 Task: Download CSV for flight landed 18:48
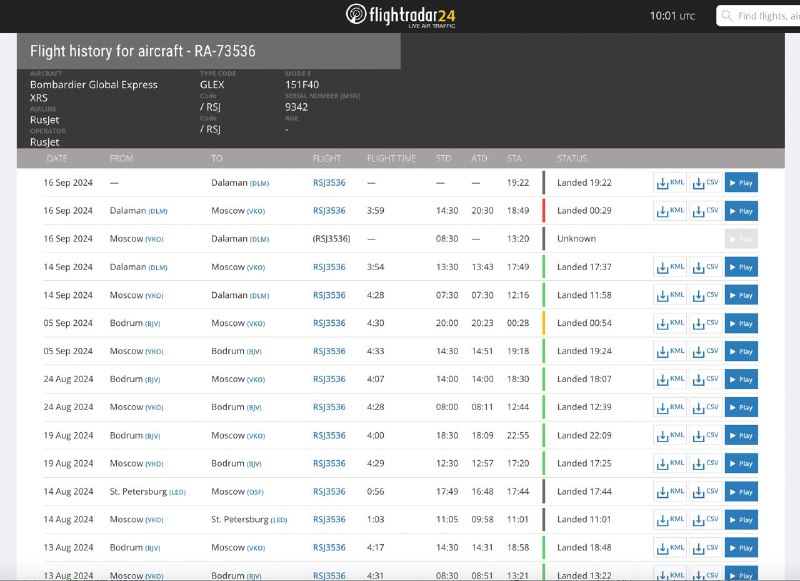point(706,548)
